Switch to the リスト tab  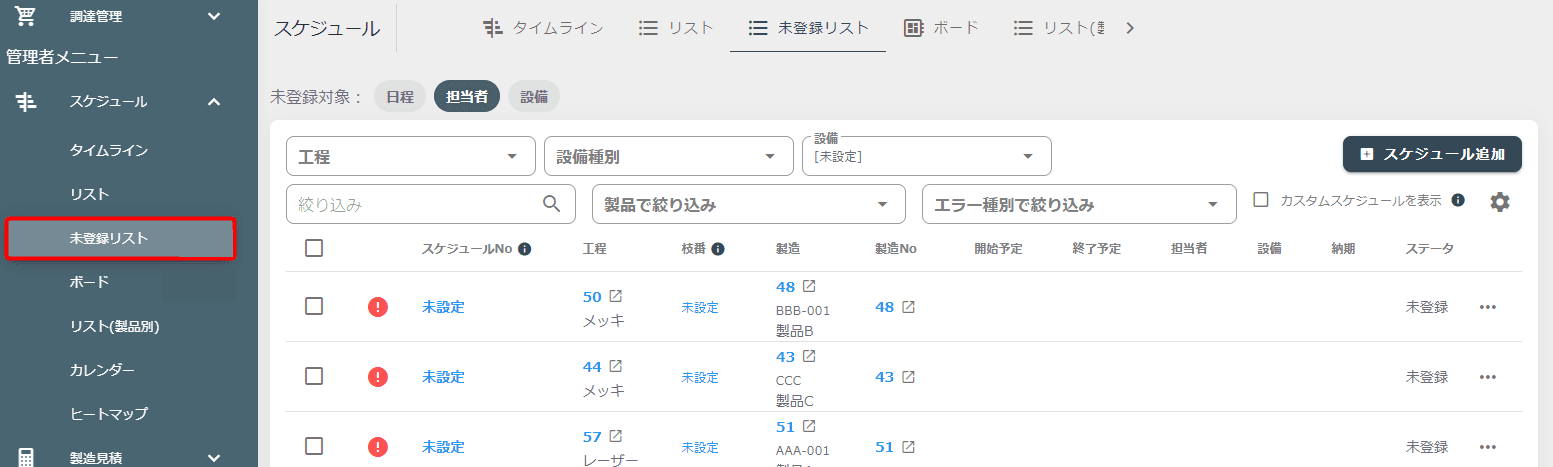(x=676, y=28)
